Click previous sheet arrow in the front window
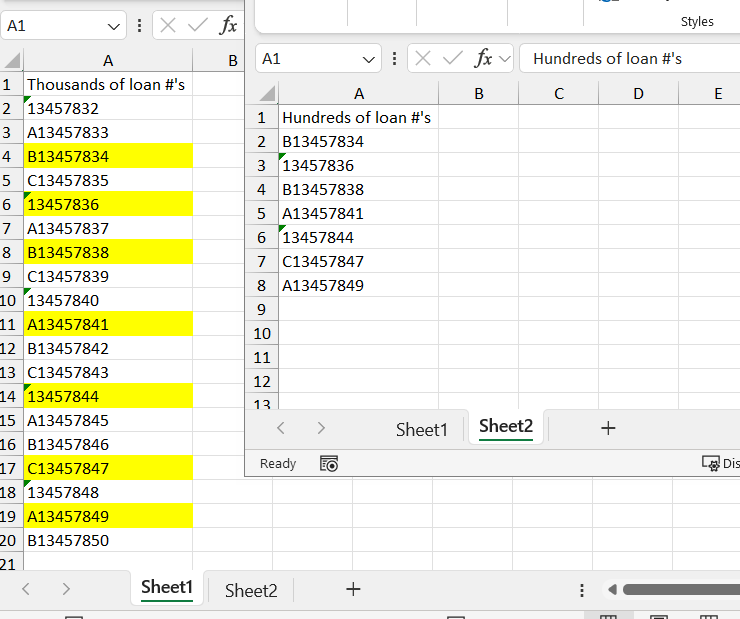Image resolution: width=740 pixels, height=619 pixels. click(281, 428)
